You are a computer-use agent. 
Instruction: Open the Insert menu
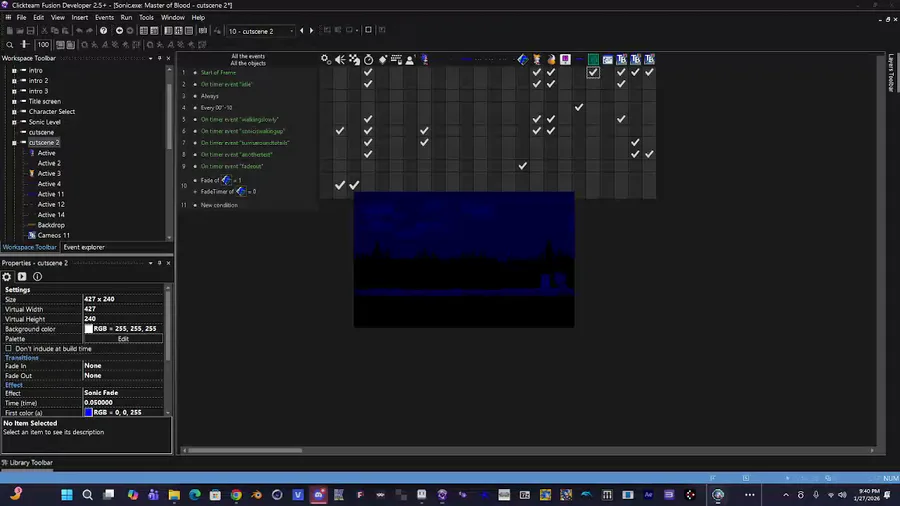(x=79, y=18)
